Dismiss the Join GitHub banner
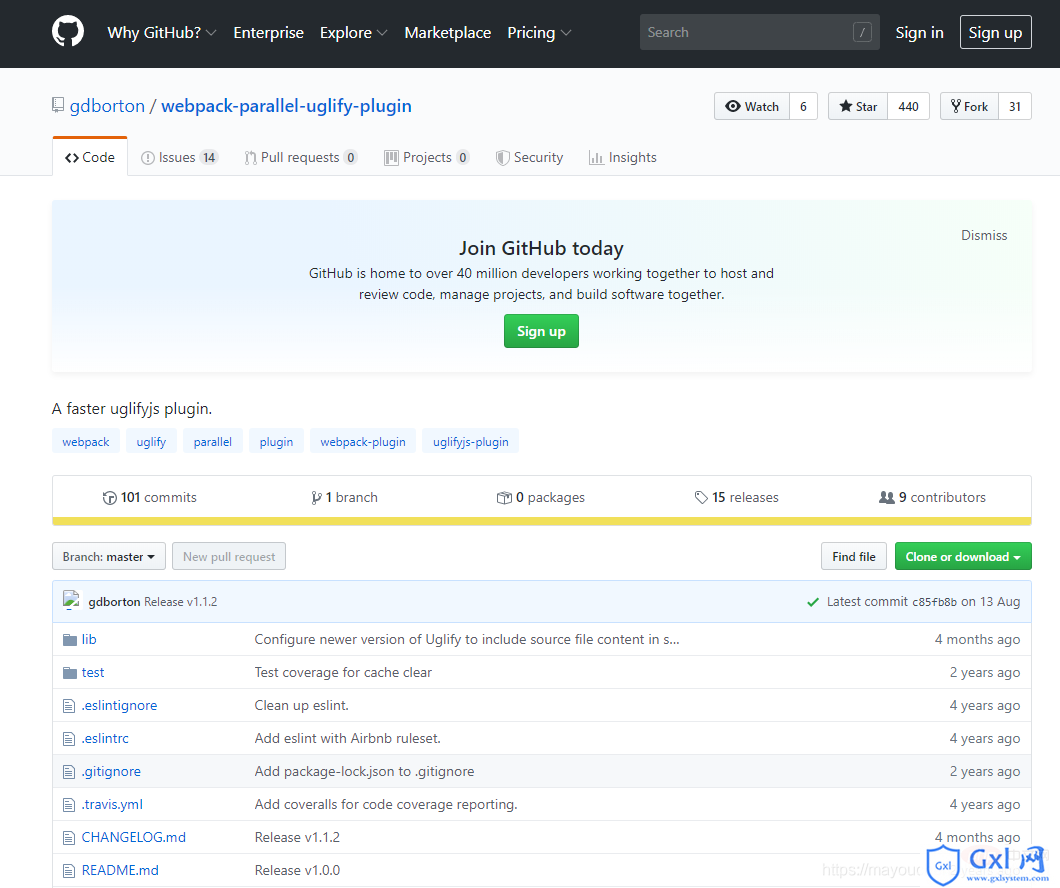Image resolution: width=1060 pixels, height=888 pixels. [x=984, y=235]
